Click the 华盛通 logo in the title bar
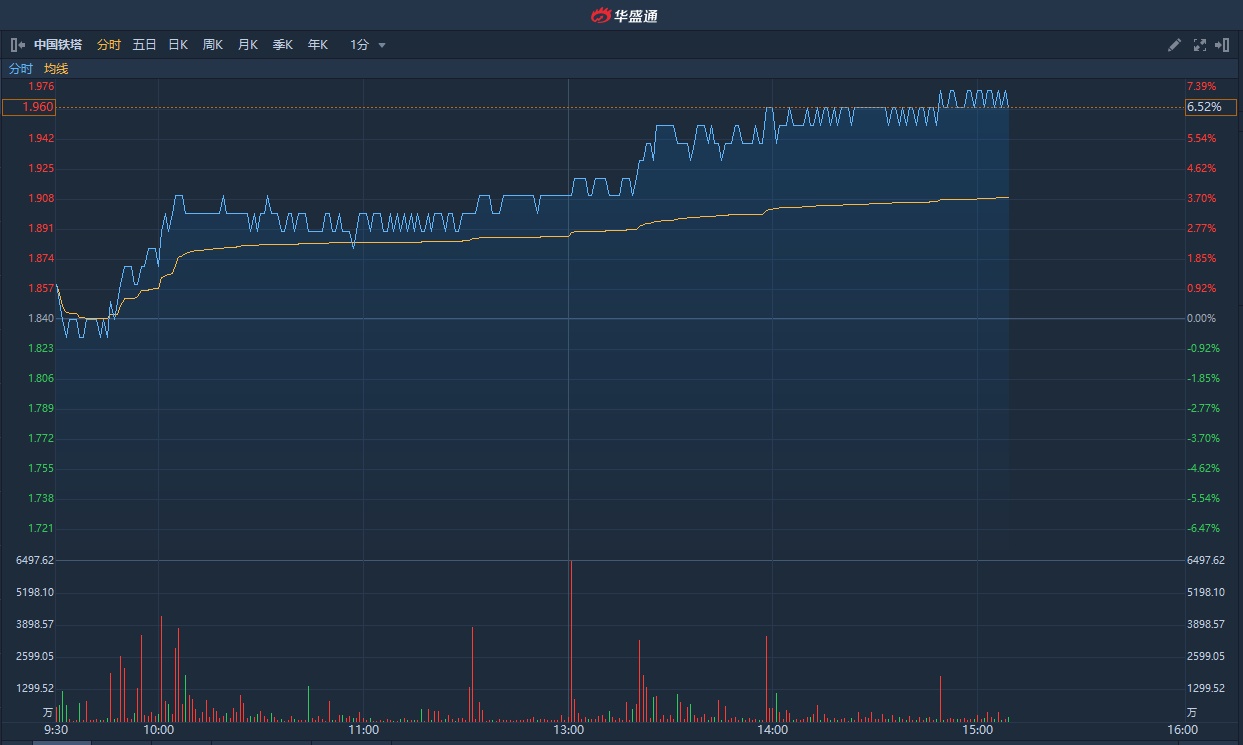 click(623, 15)
